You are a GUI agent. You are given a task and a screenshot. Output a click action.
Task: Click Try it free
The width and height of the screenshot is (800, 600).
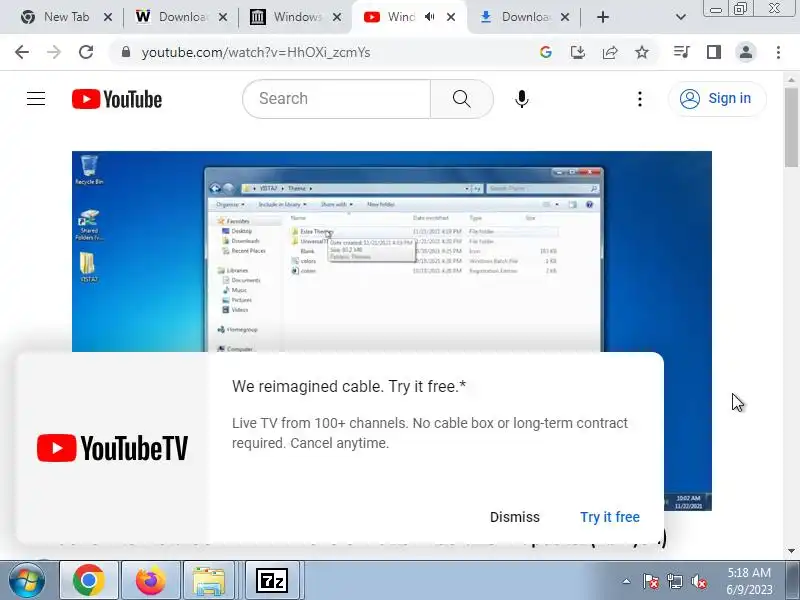pos(610,517)
